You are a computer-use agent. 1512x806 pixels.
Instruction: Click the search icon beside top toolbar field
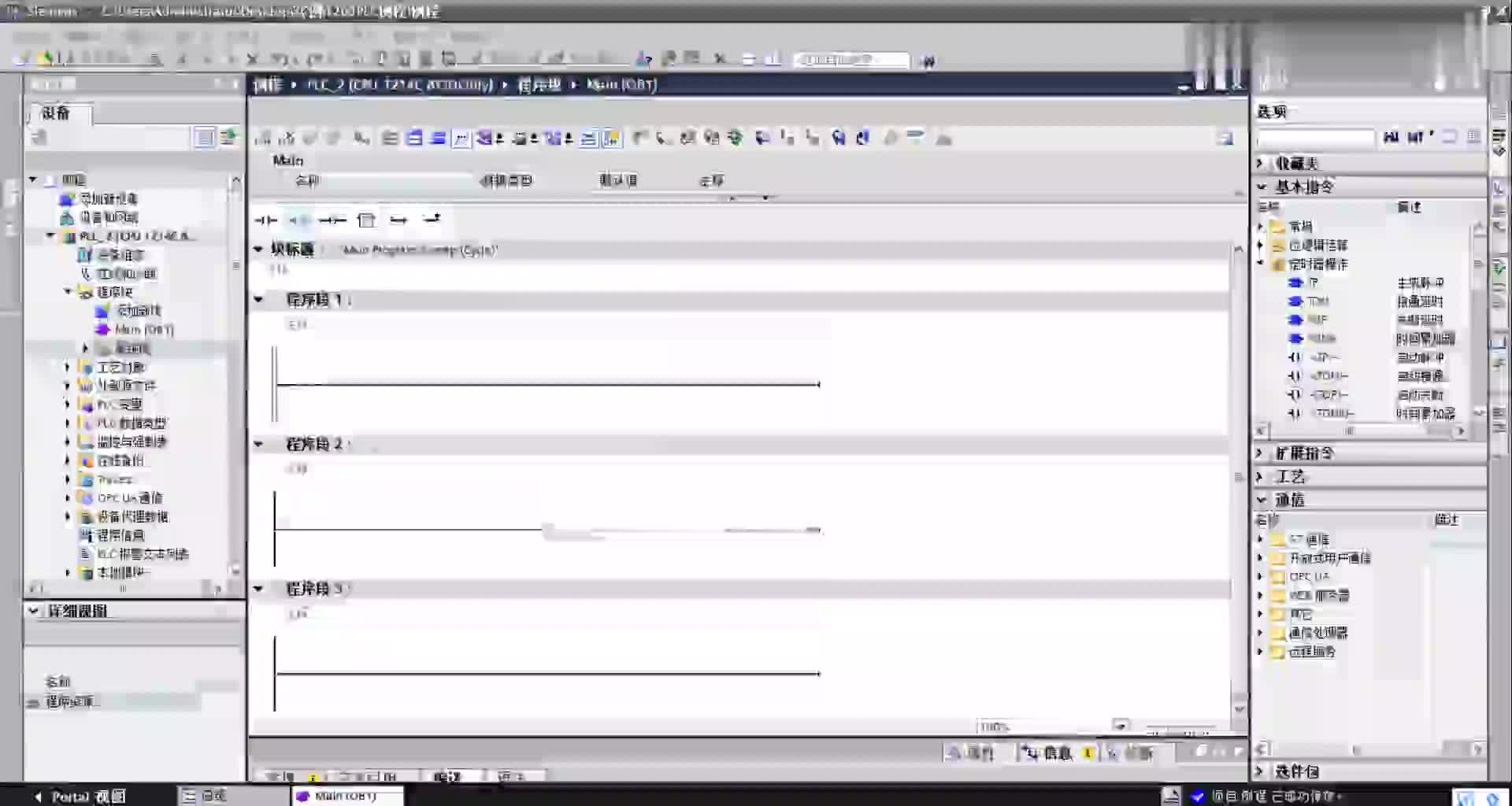point(927,61)
